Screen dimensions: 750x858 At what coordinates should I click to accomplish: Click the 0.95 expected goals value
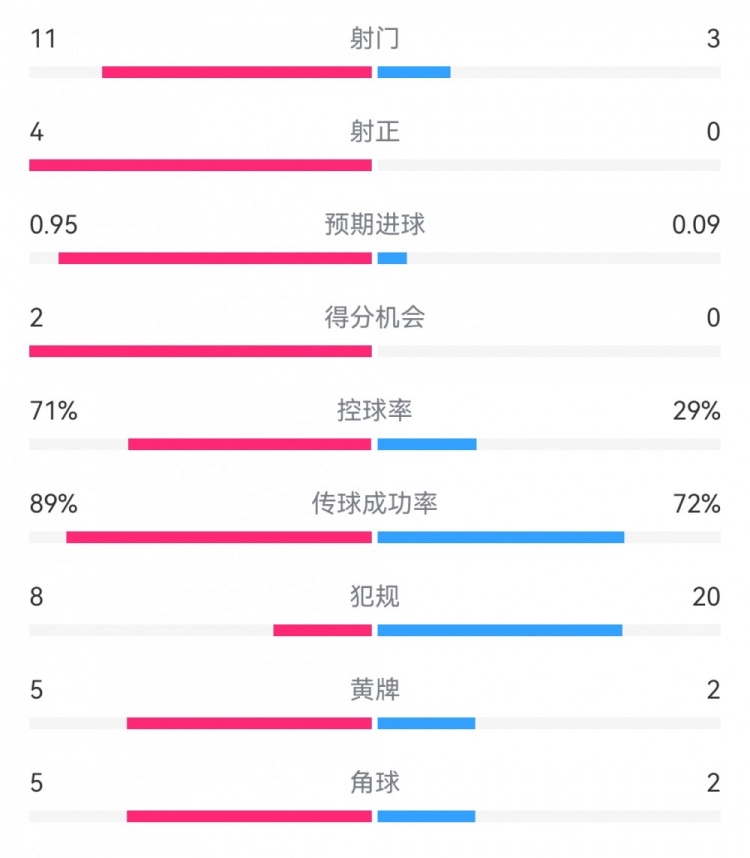(x=54, y=225)
